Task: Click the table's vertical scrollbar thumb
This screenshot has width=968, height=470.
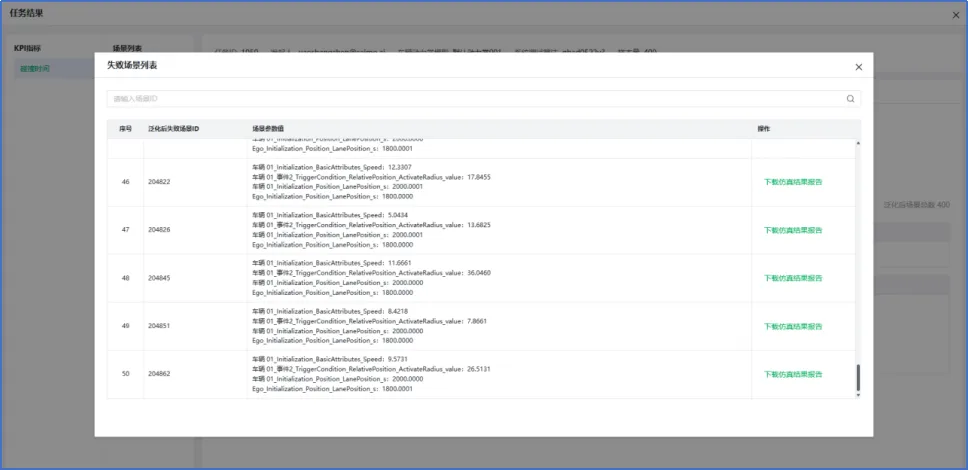Action: coord(857,377)
